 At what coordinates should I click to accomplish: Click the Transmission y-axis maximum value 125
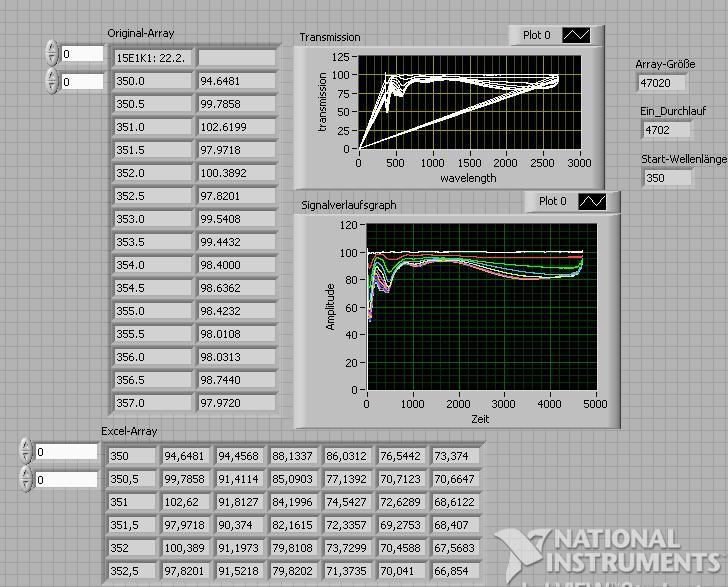point(340,57)
